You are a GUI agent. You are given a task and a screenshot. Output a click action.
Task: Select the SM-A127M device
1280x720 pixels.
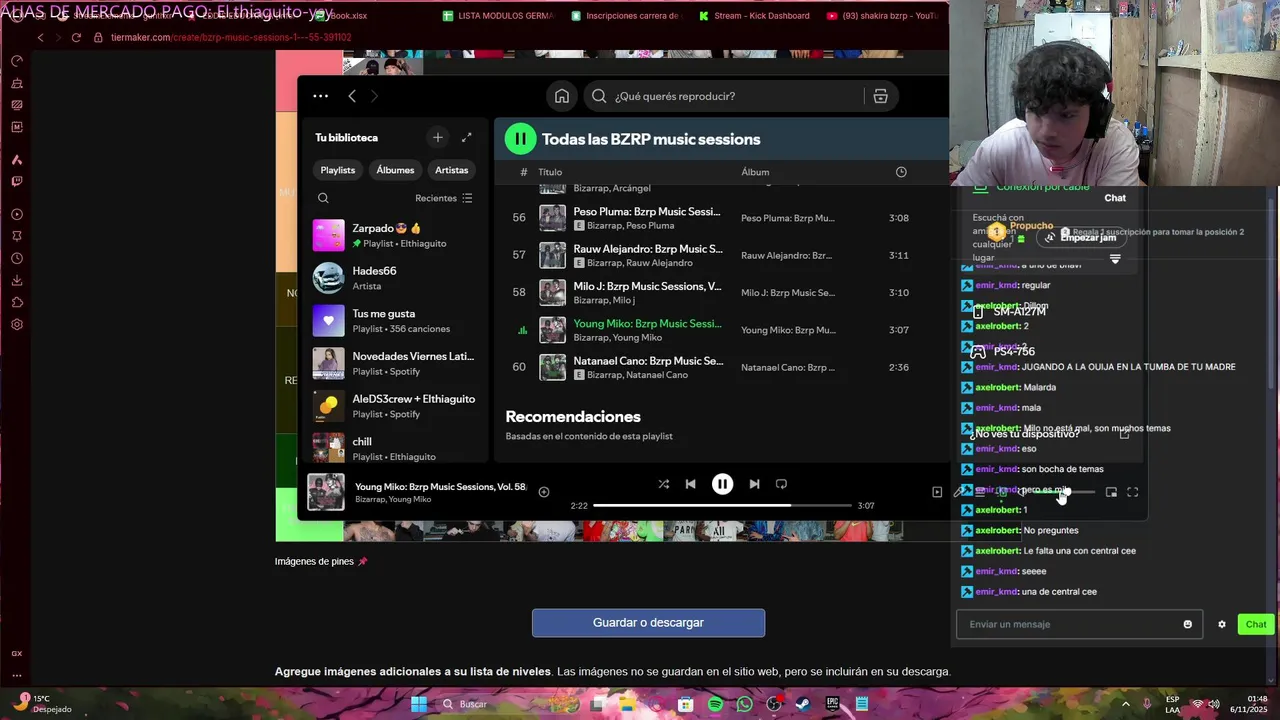tap(1009, 312)
